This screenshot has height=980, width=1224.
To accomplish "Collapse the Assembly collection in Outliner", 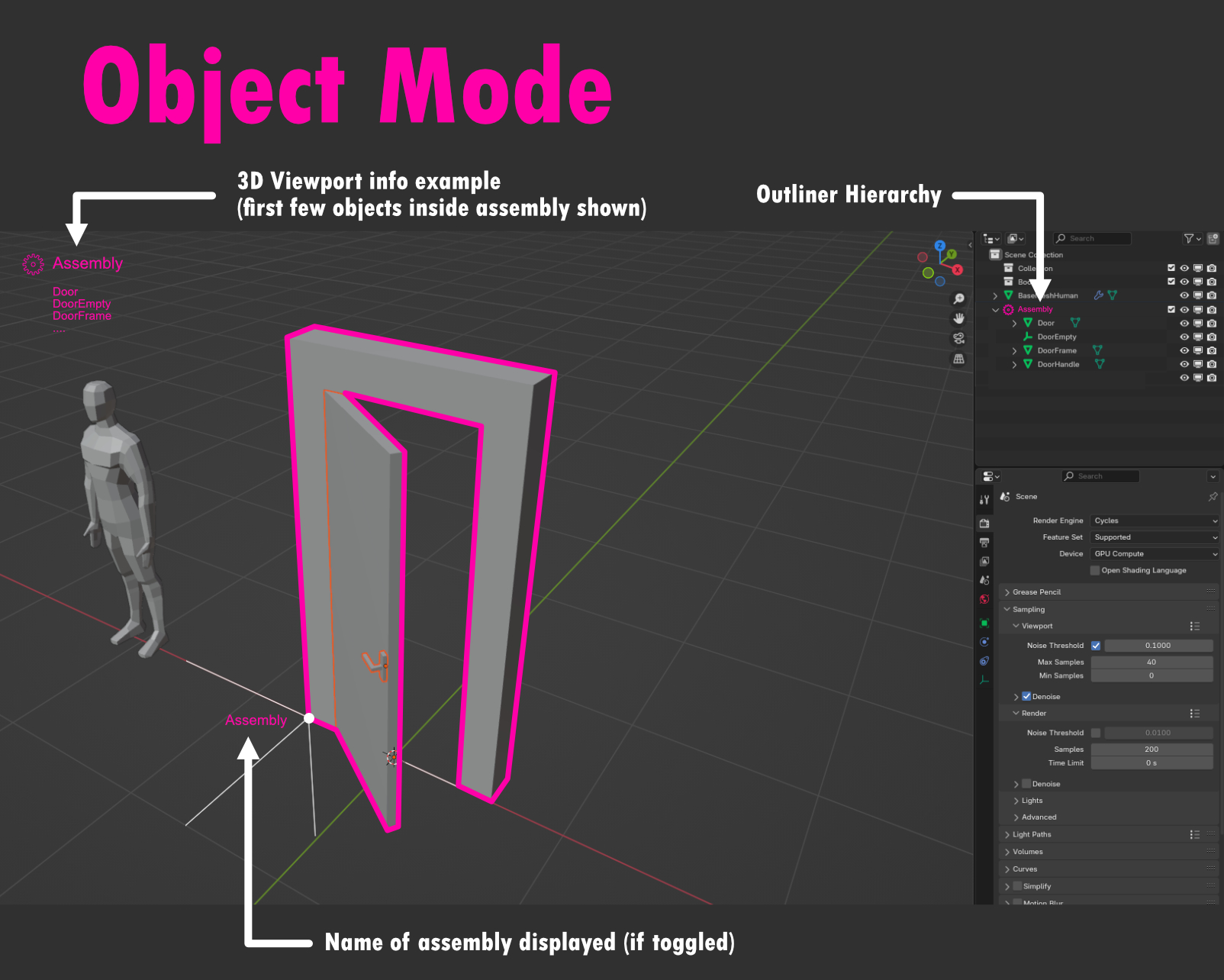I will (995, 310).
